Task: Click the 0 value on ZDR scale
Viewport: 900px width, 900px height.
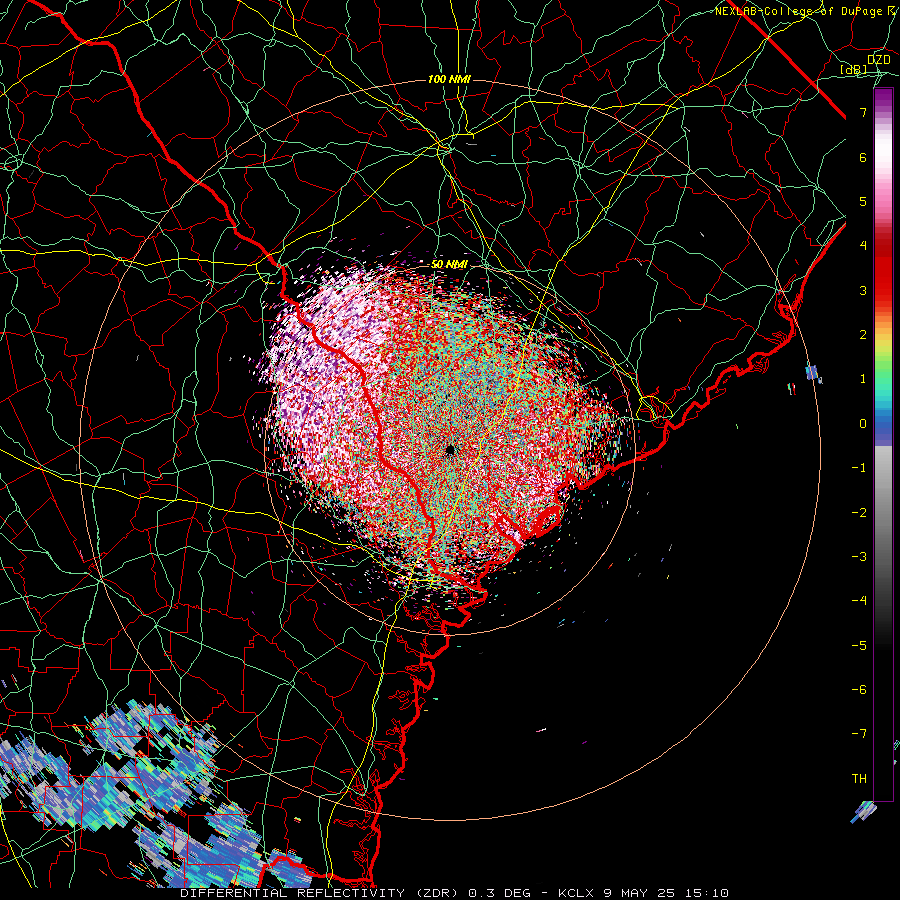Action: (x=863, y=424)
